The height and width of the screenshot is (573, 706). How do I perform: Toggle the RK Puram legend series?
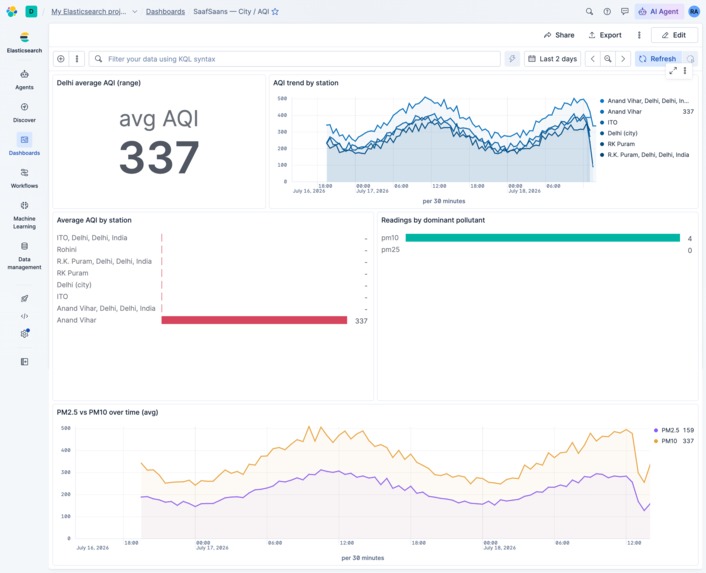click(x=621, y=144)
